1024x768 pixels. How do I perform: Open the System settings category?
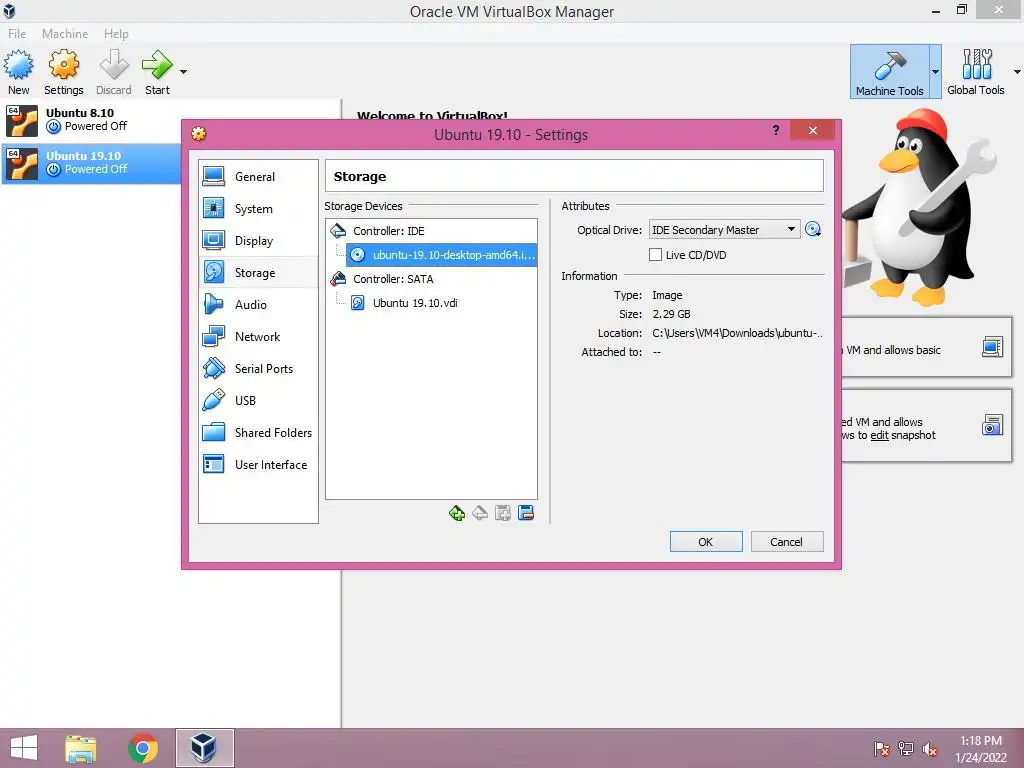[258, 208]
